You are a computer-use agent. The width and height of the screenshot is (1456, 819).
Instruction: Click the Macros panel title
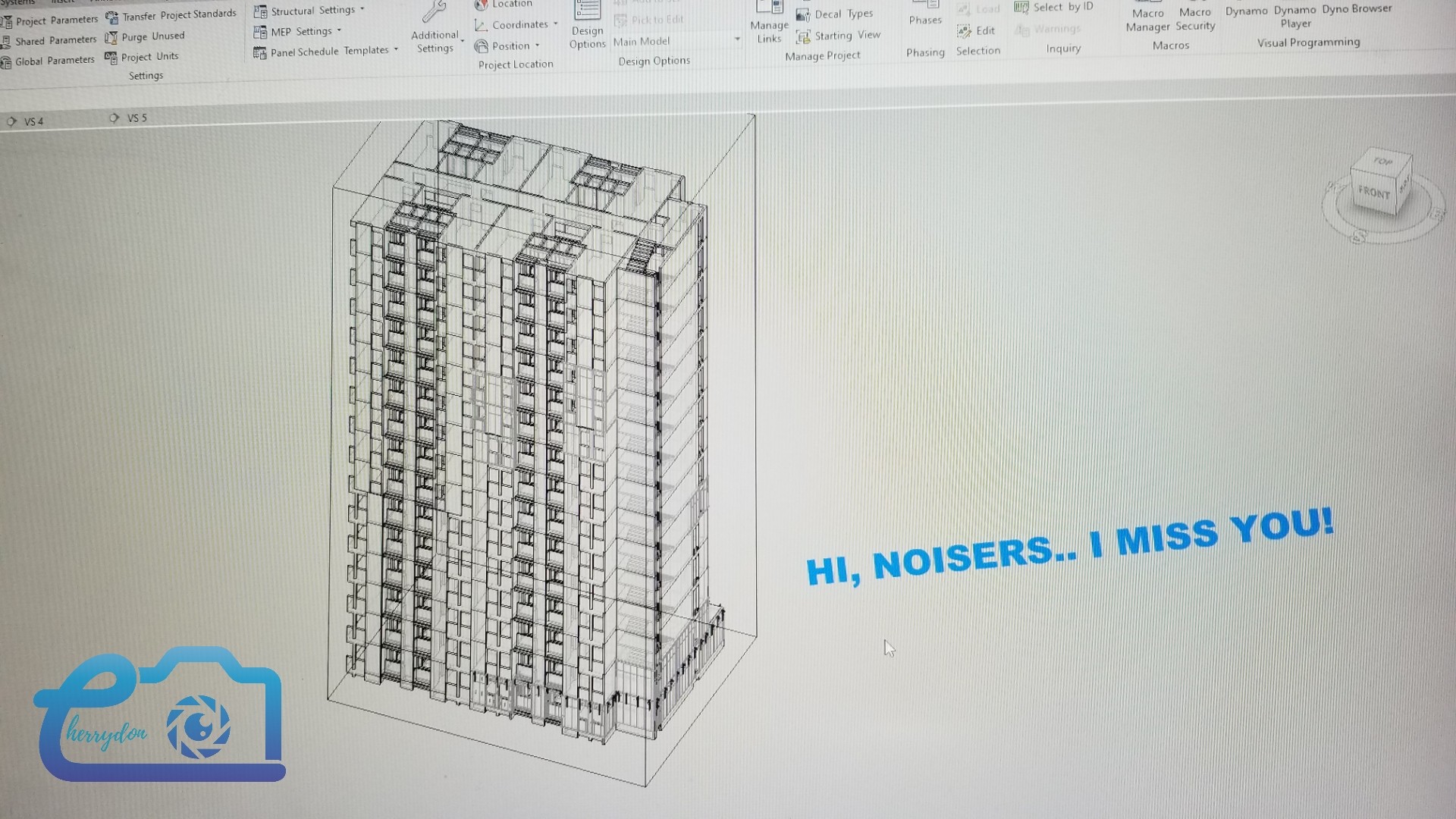pos(1170,45)
